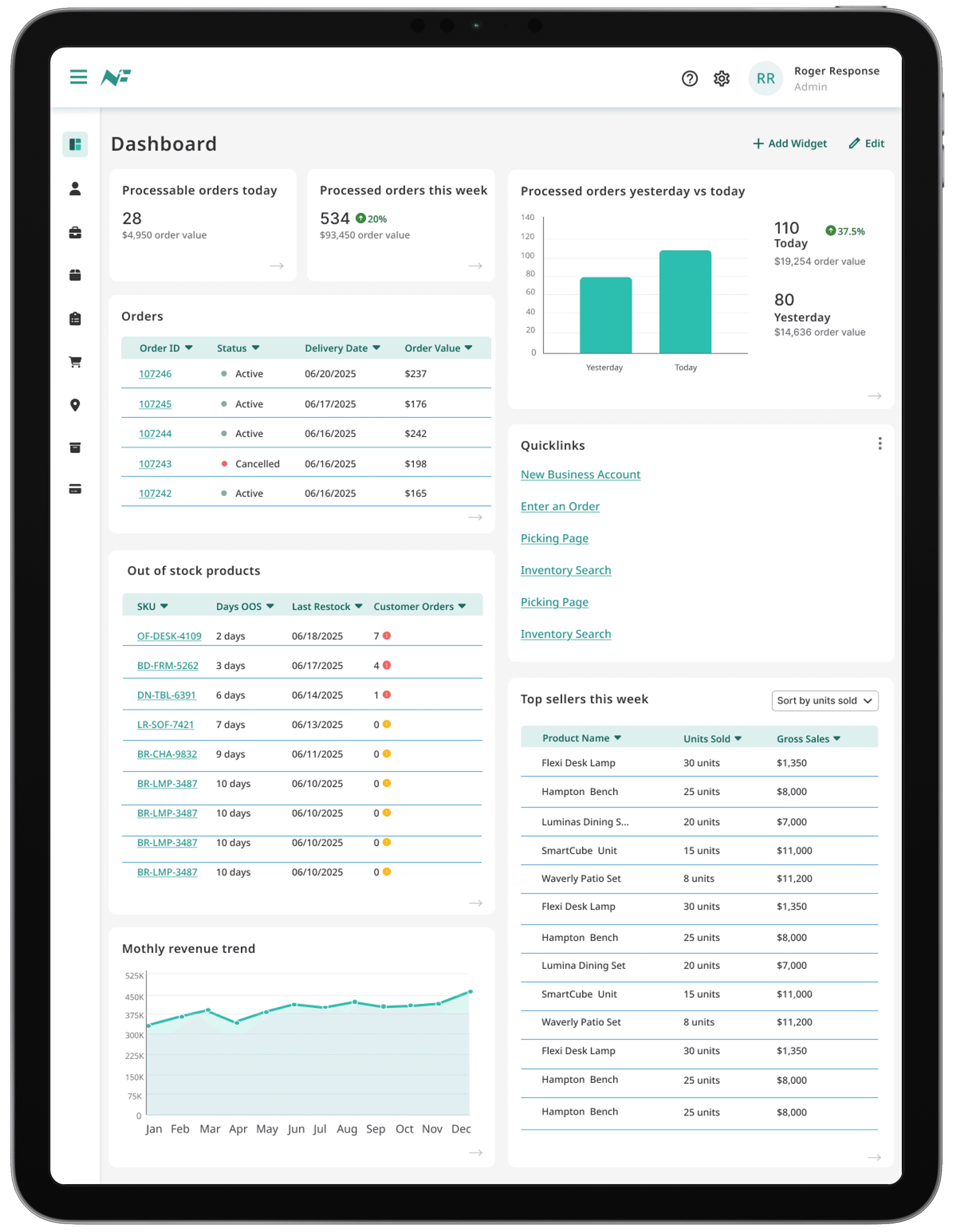Open the shopping cart sidebar icon
The width and height of the screenshot is (953, 1232).
click(x=75, y=362)
